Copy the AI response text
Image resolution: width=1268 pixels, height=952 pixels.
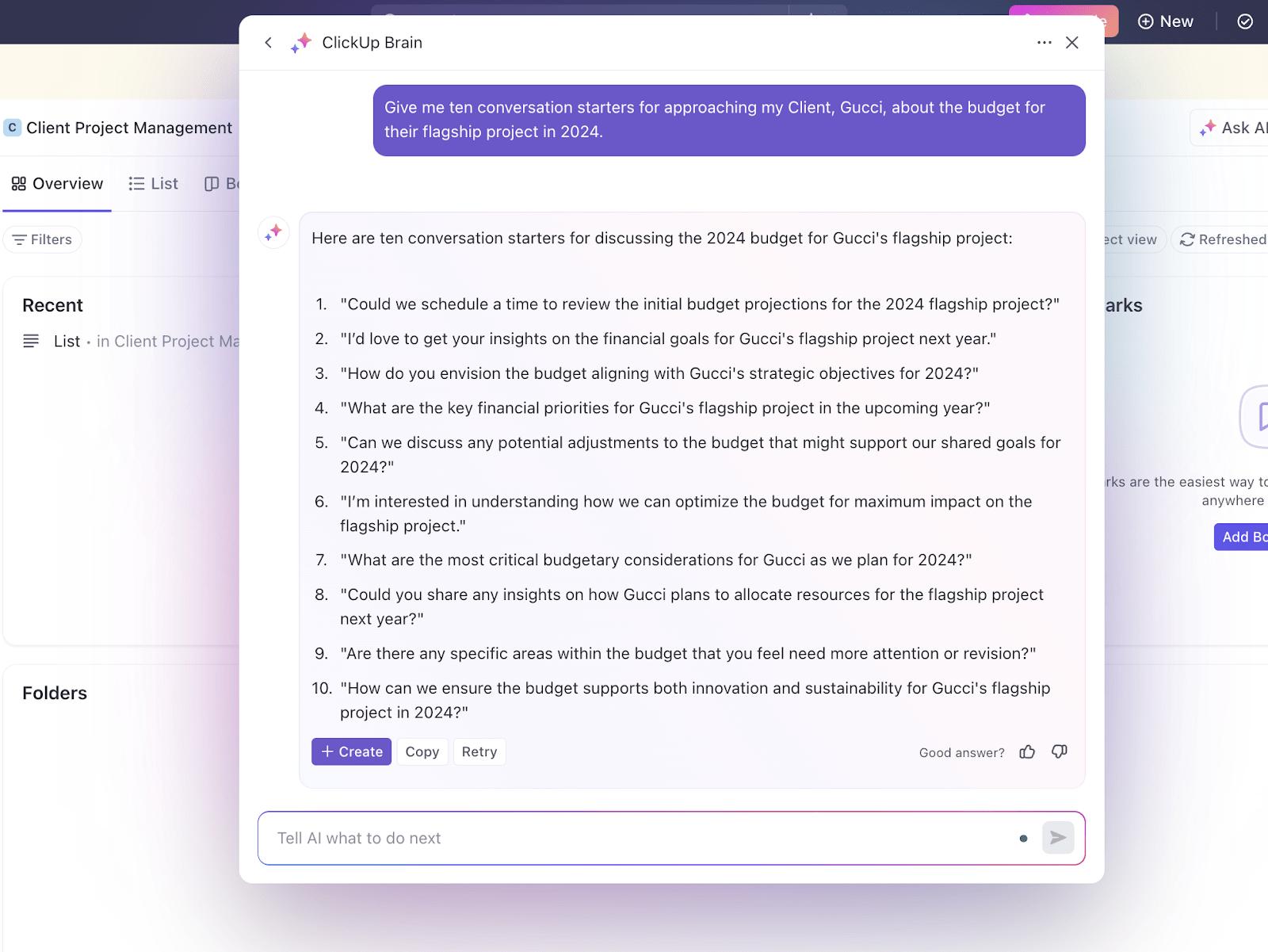[422, 752]
